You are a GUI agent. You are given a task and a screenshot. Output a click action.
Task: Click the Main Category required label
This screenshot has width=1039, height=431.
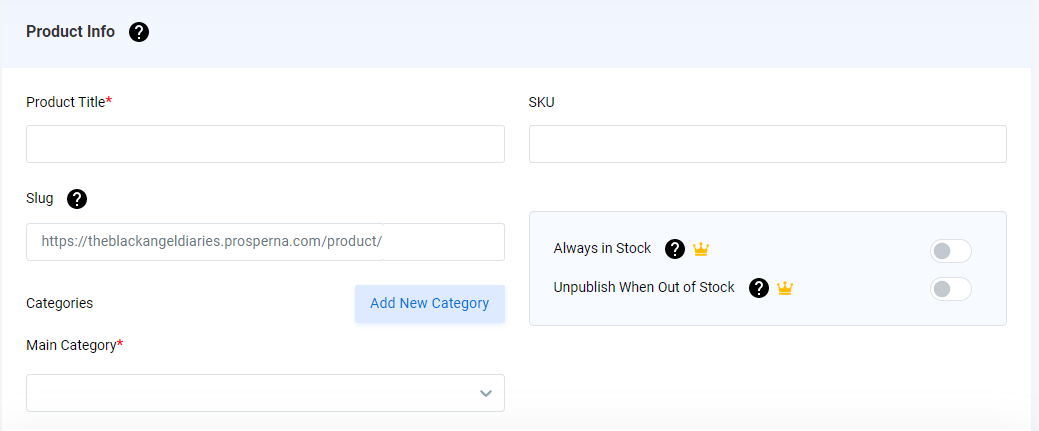point(74,345)
